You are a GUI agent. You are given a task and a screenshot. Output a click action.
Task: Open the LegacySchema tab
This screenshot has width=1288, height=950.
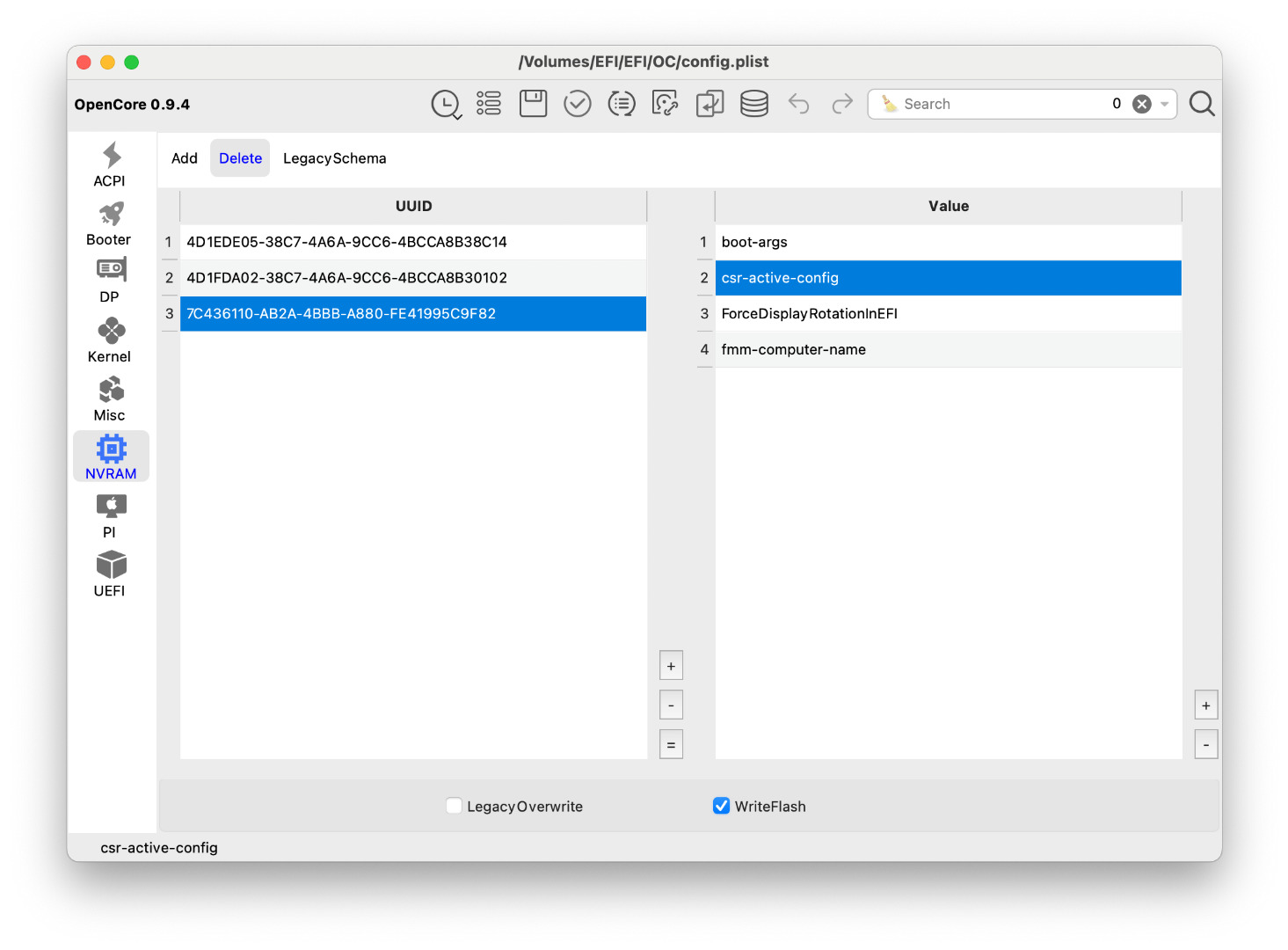point(335,158)
